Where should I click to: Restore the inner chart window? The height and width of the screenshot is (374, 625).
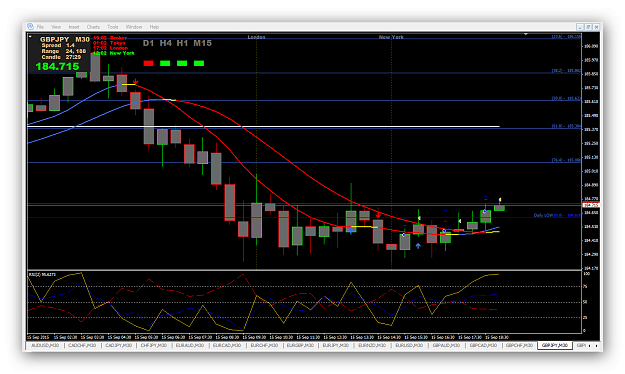[x=588, y=27]
